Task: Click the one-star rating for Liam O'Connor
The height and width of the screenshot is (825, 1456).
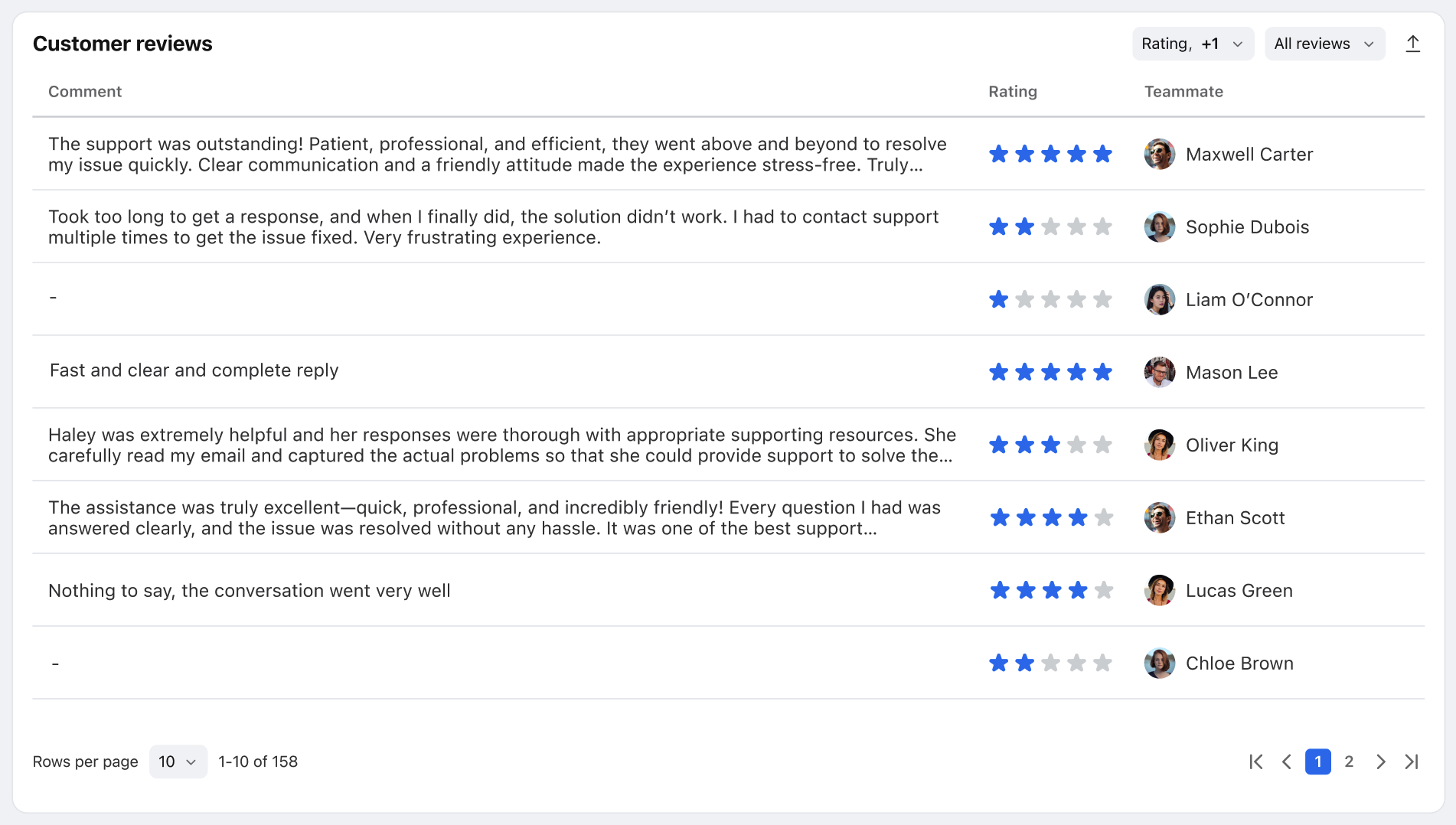Action: [1050, 299]
